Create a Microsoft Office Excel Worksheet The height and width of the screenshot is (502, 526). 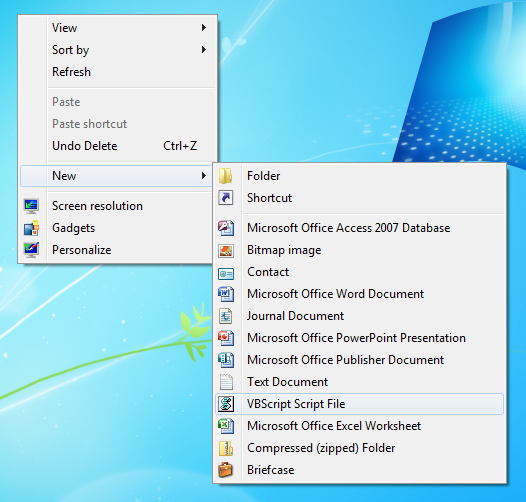(360, 426)
